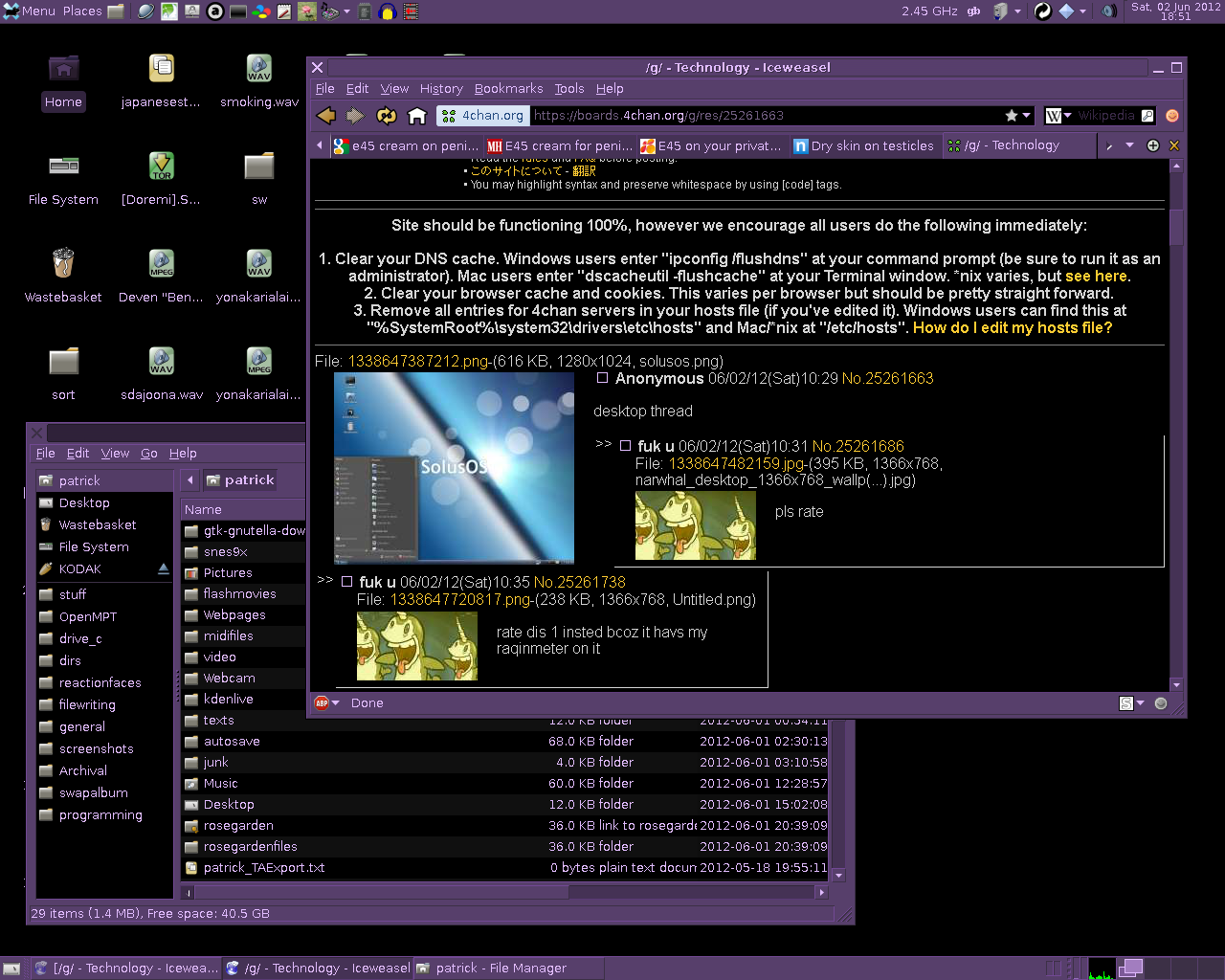Open the dropdown beside the computer panel icon
This screenshot has width=1225, height=980.
[1017, 11]
